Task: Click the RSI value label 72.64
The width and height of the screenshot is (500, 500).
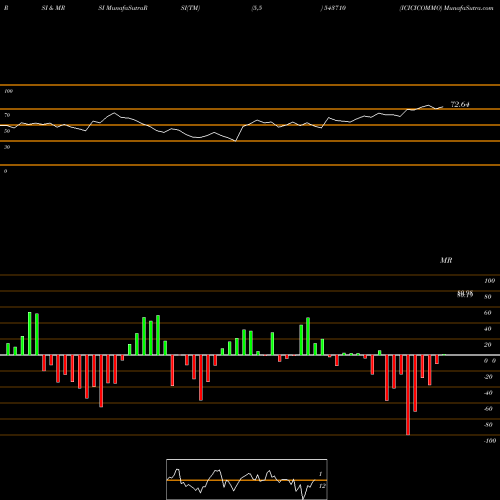Action: point(460,104)
